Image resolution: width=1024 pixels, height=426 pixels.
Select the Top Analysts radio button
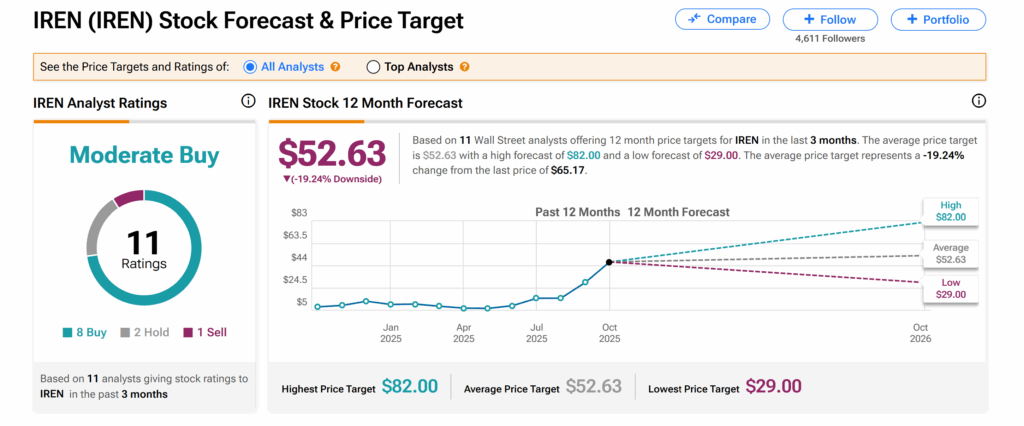(373, 67)
